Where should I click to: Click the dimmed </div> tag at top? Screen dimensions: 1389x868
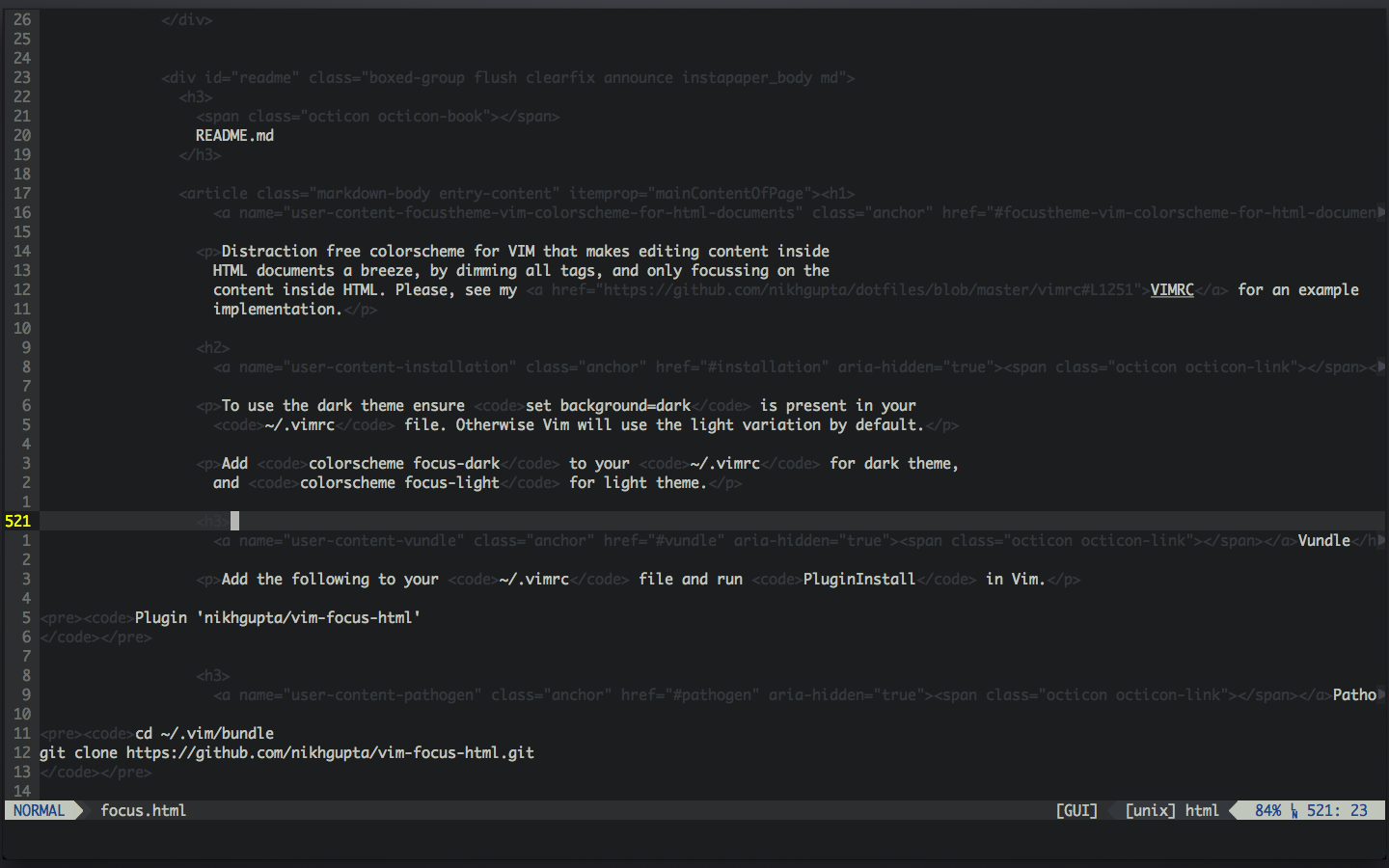187,19
